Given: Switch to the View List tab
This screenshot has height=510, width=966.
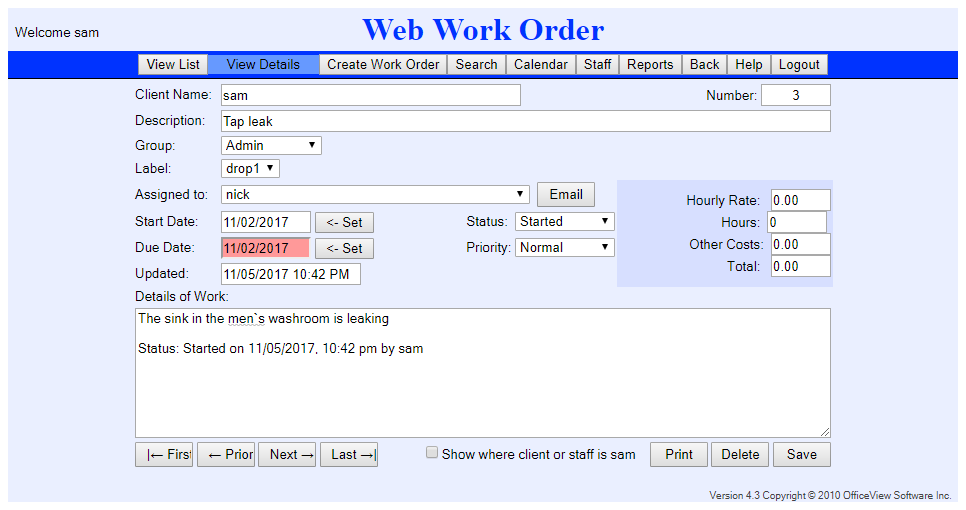Looking at the screenshot, I should [x=173, y=64].
